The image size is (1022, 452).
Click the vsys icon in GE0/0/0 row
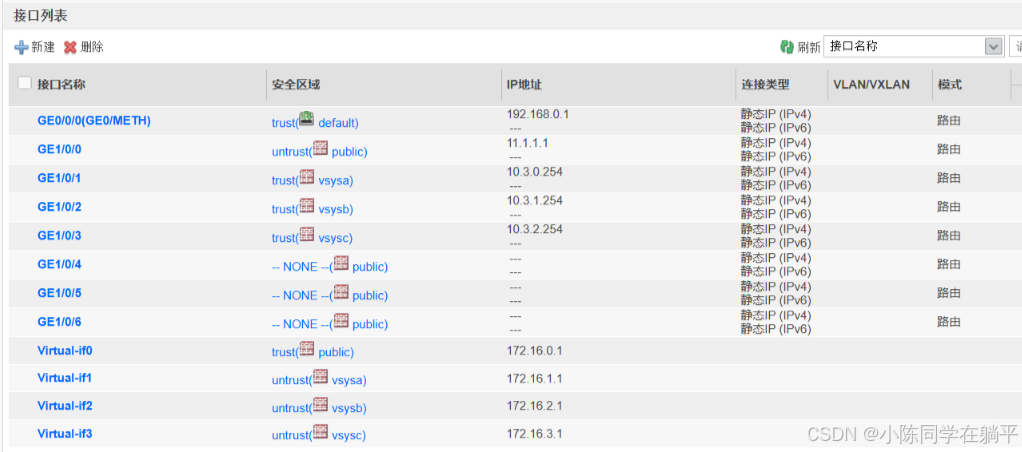(306, 119)
